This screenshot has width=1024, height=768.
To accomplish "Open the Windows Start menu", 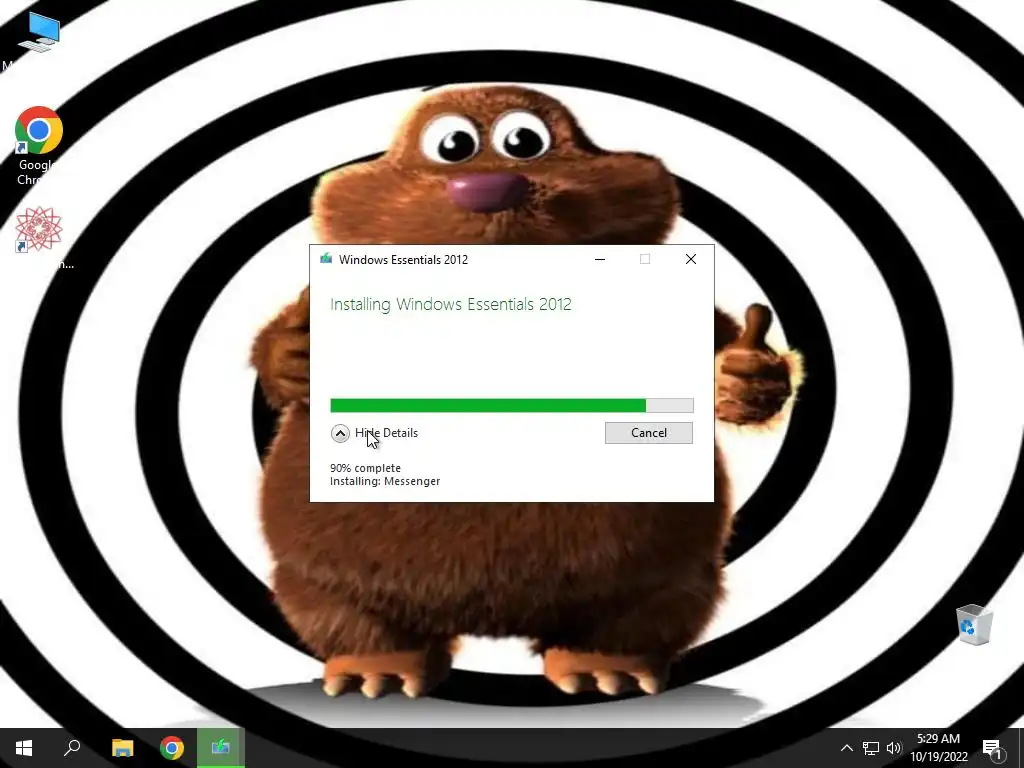I will click(24, 748).
